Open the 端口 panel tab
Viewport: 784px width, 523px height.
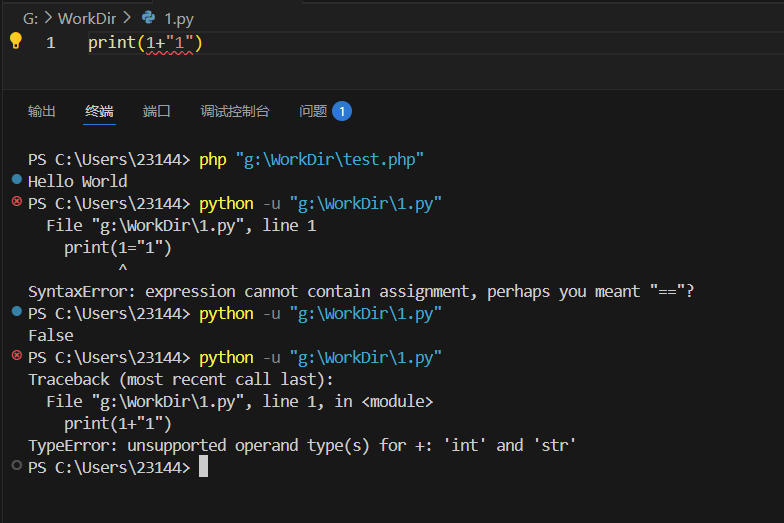click(x=156, y=111)
